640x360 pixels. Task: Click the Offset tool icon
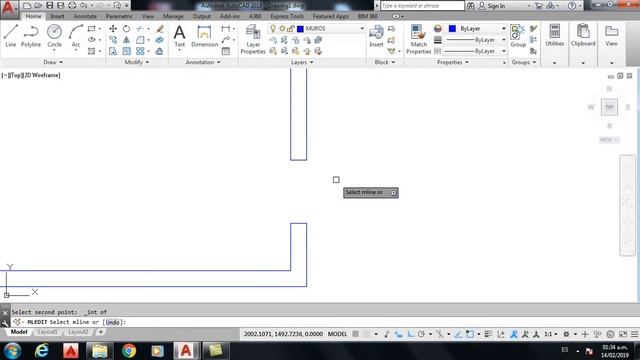(160, 51)
